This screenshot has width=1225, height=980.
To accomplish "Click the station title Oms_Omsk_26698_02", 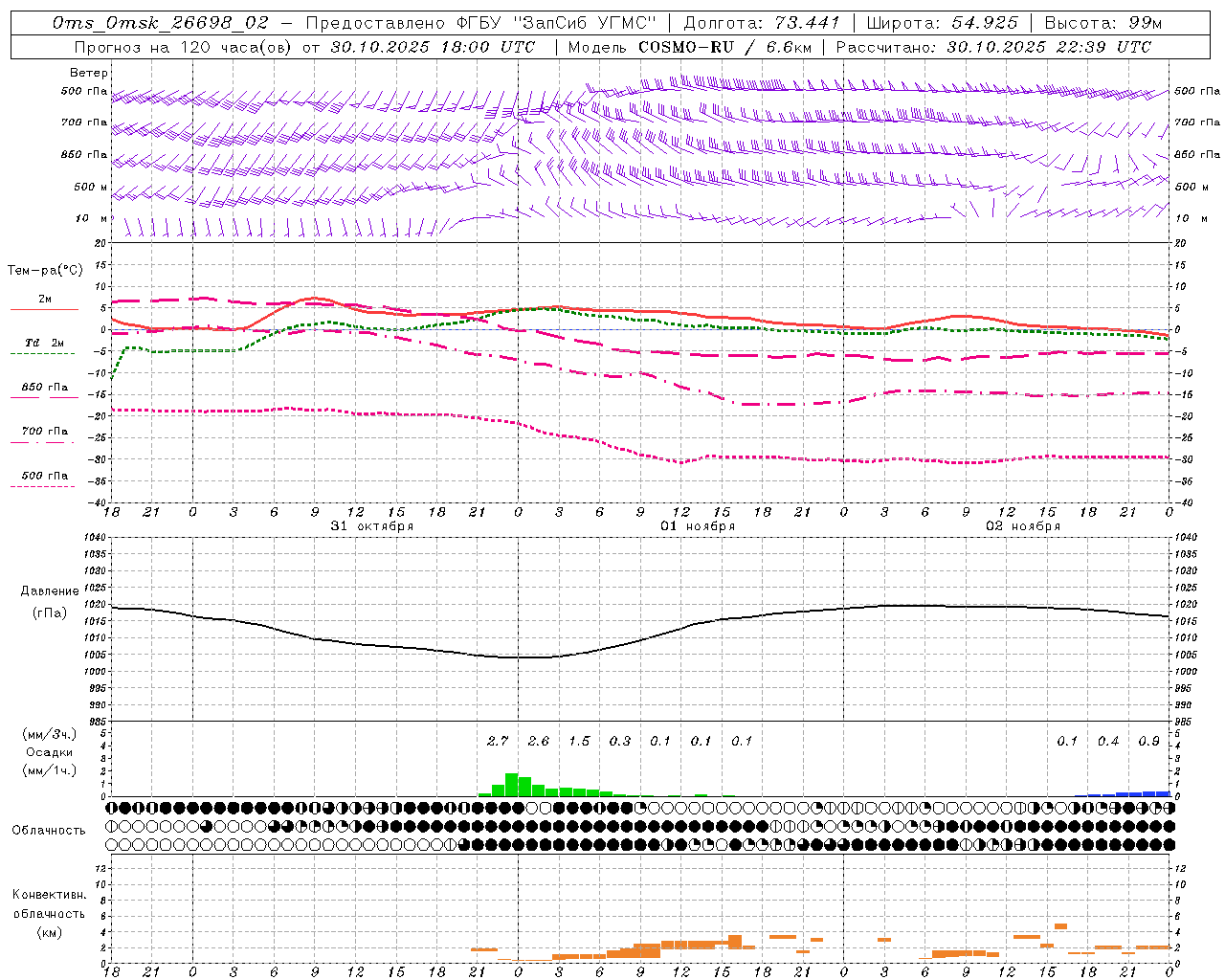I will pos(161,23).
